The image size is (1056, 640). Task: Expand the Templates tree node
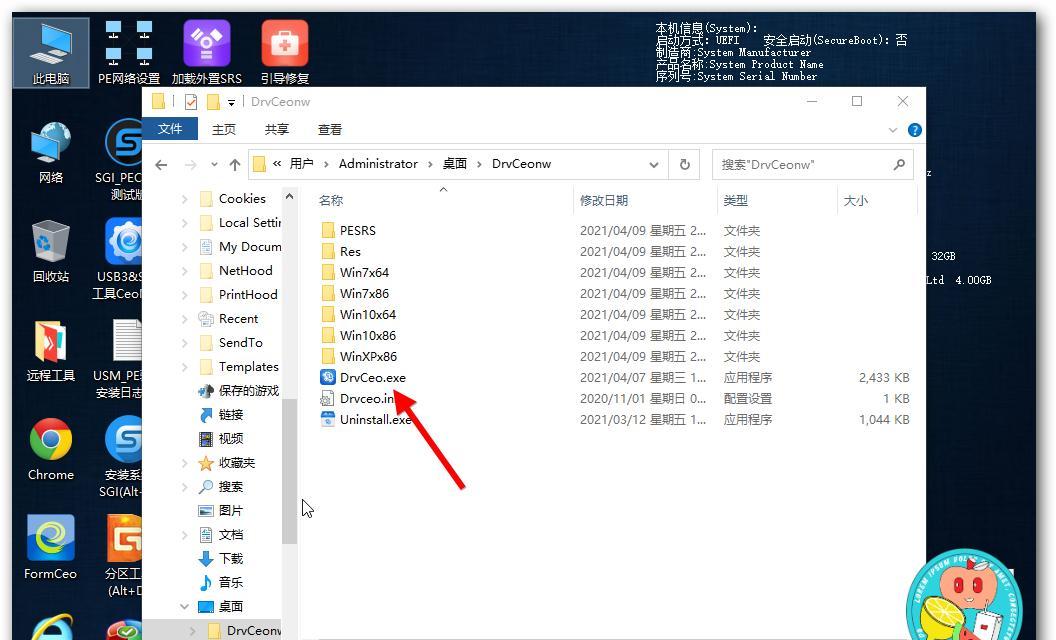185,366
